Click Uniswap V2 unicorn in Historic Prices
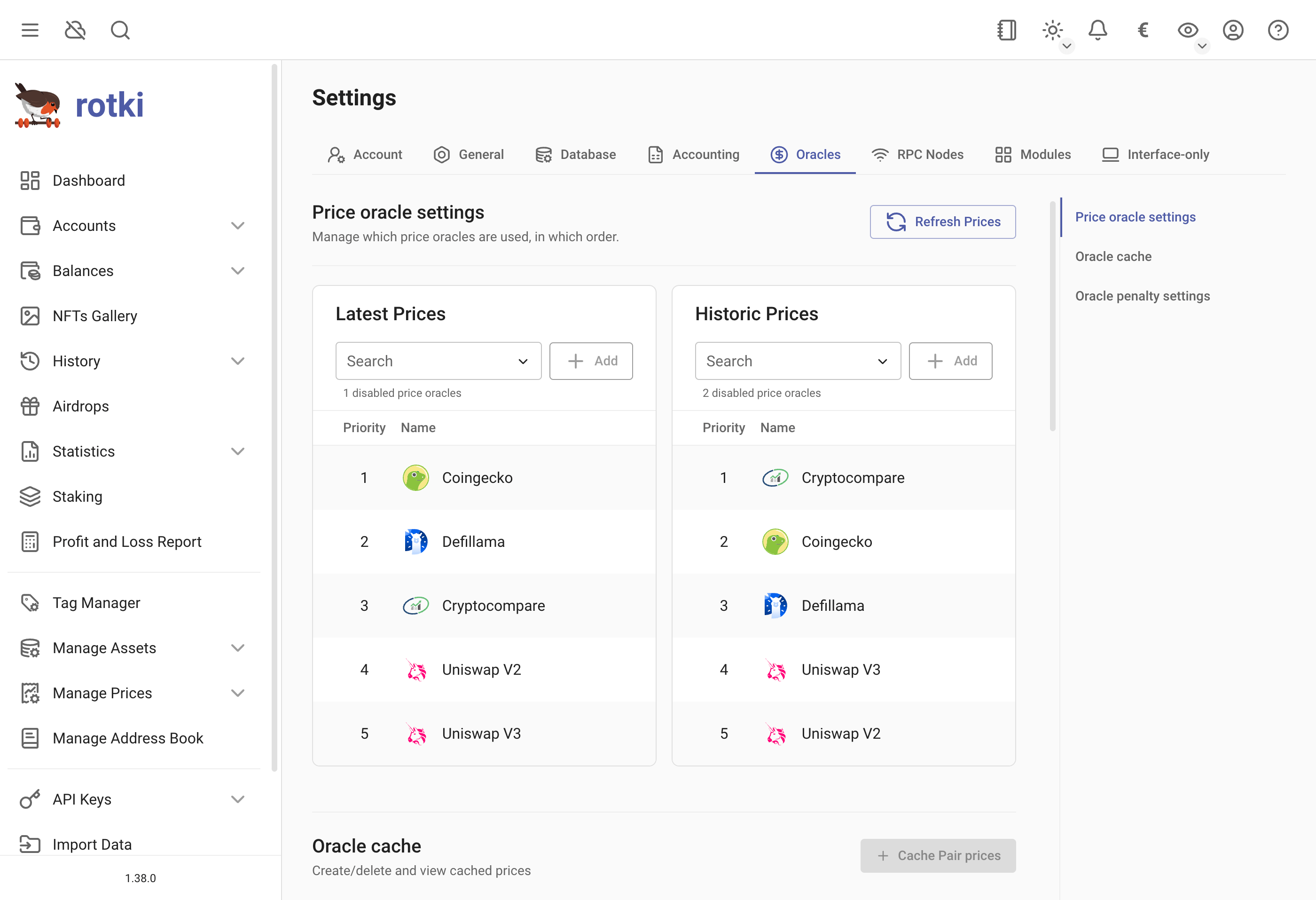The image size is (1316, 900). [775, 734]
